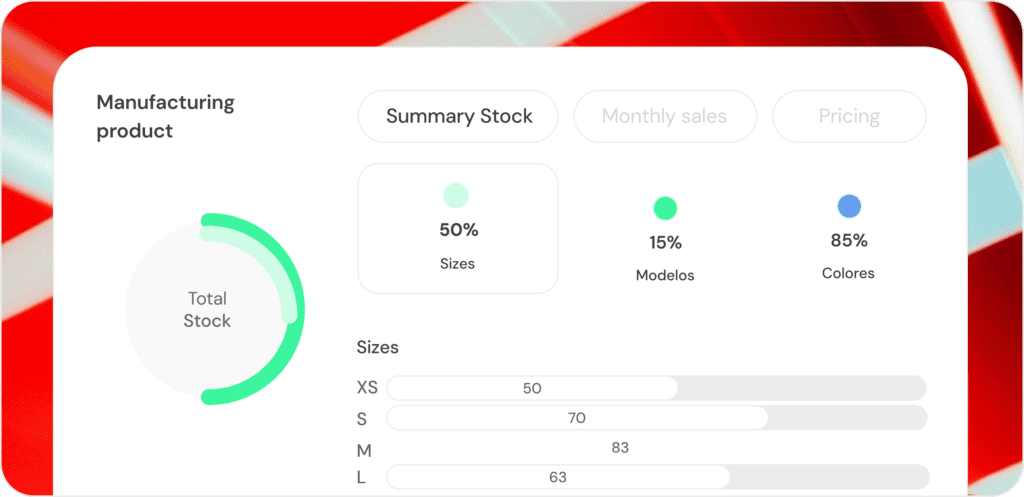Viewport: 1024px width, 497px height.
Task: Click the L size bar showing 63
Action: pyautogui.click(x=558, y=478)
